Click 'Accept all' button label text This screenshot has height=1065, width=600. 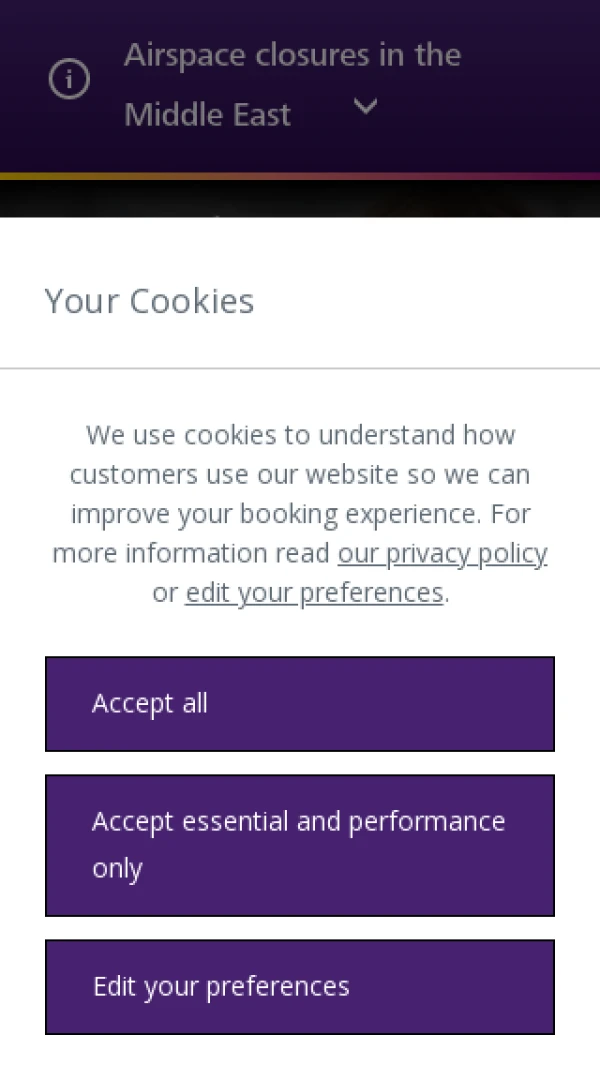click(150, 704)
